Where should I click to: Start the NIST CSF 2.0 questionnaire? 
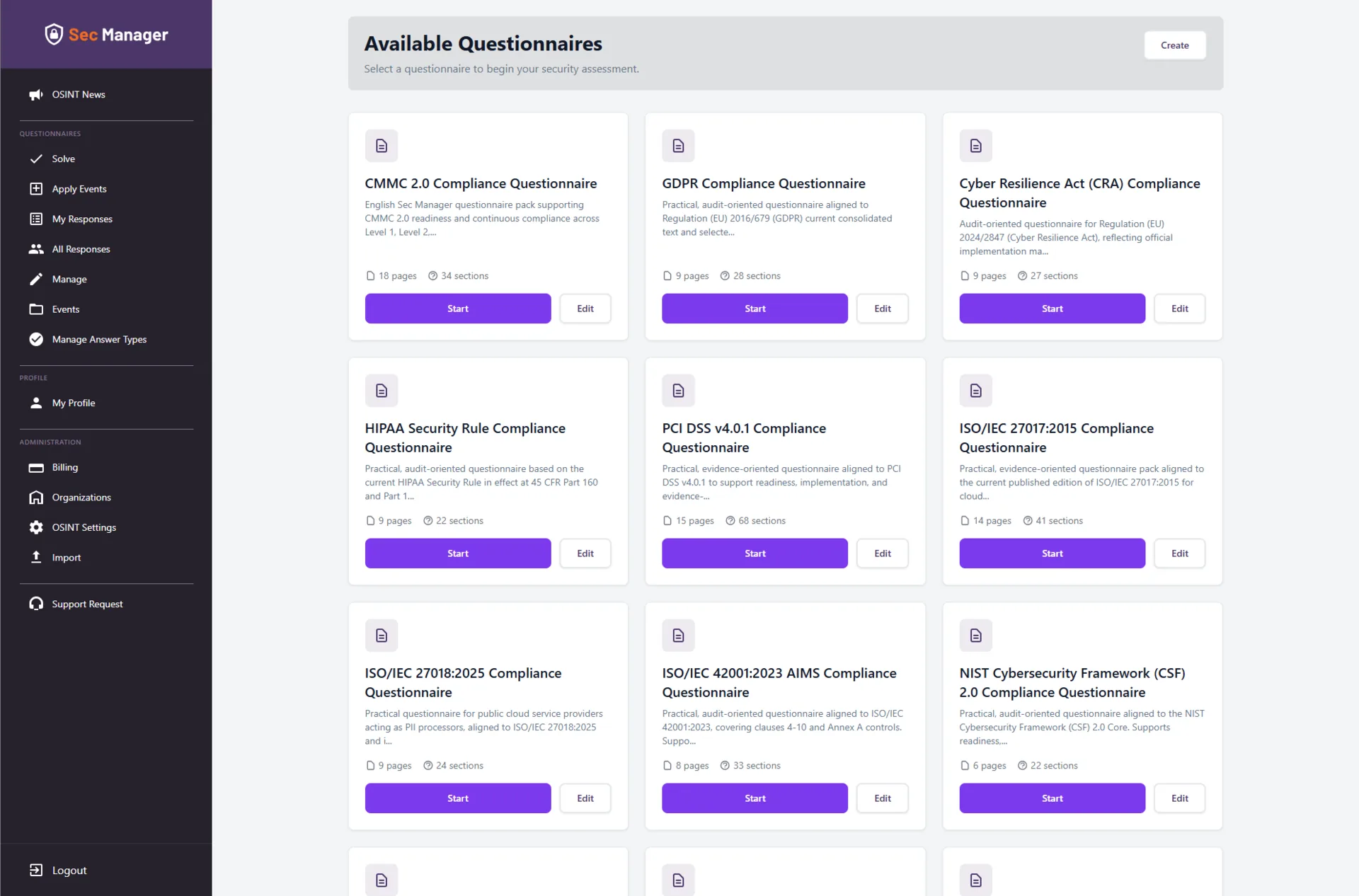(1052, 798)
